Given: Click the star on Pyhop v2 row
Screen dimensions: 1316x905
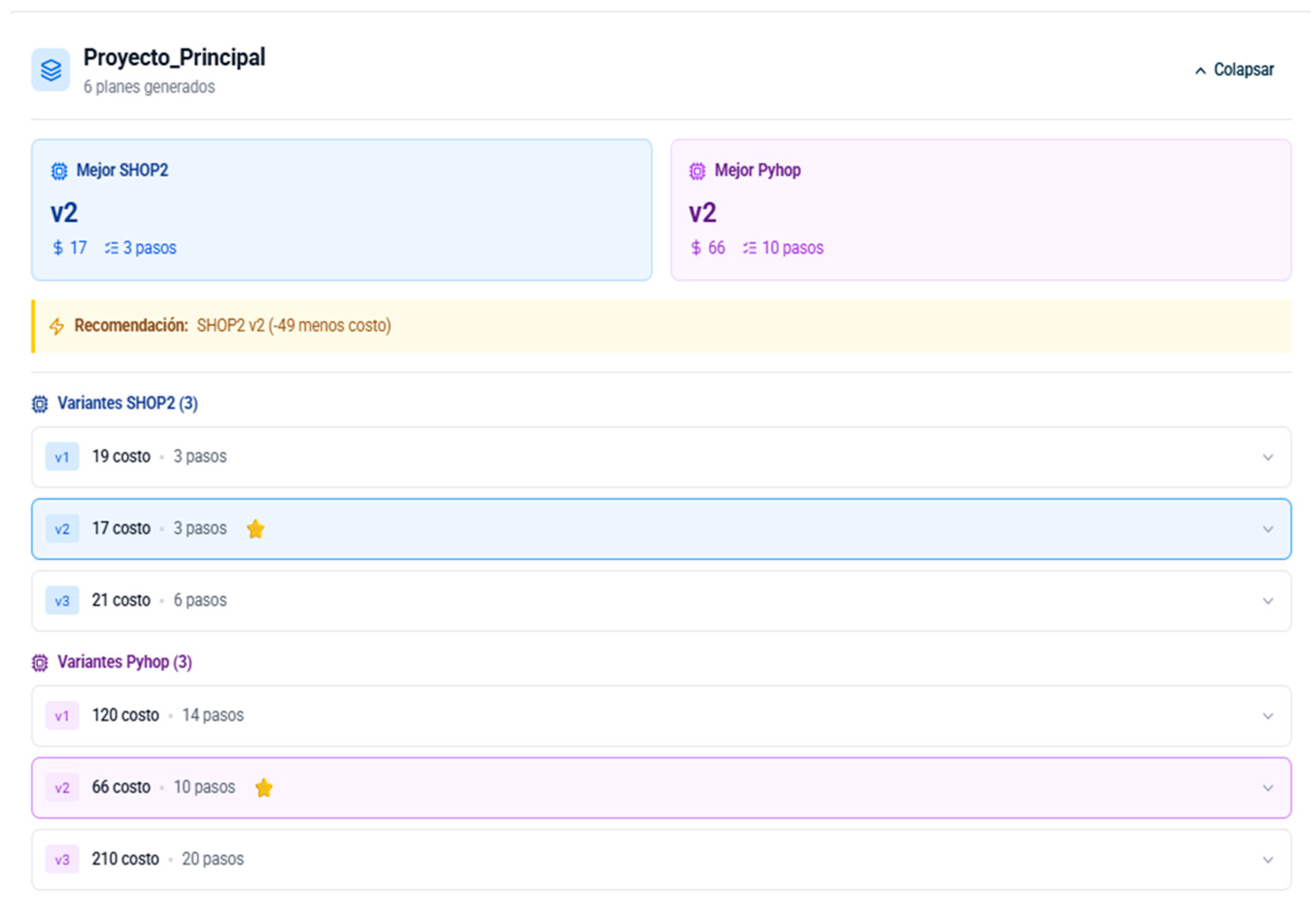Looking at the screenshot, I should click(264, 788).
